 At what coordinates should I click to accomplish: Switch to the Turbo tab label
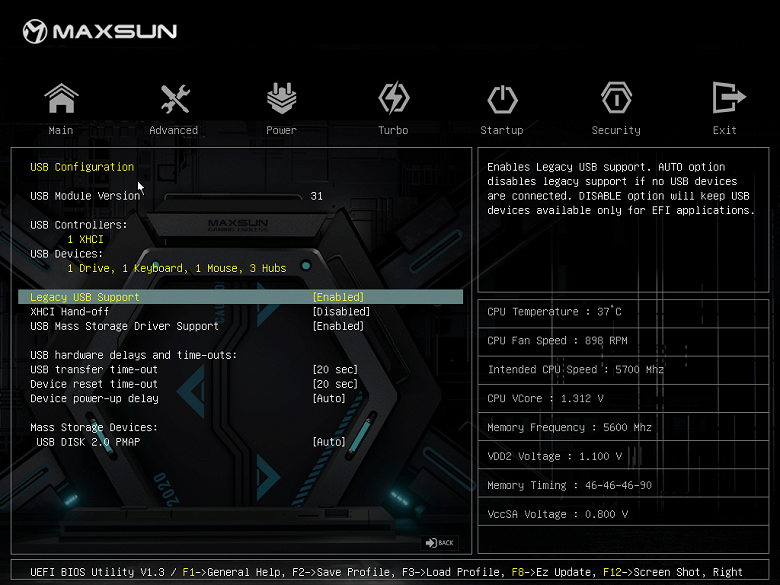click(x=393, y=130)
